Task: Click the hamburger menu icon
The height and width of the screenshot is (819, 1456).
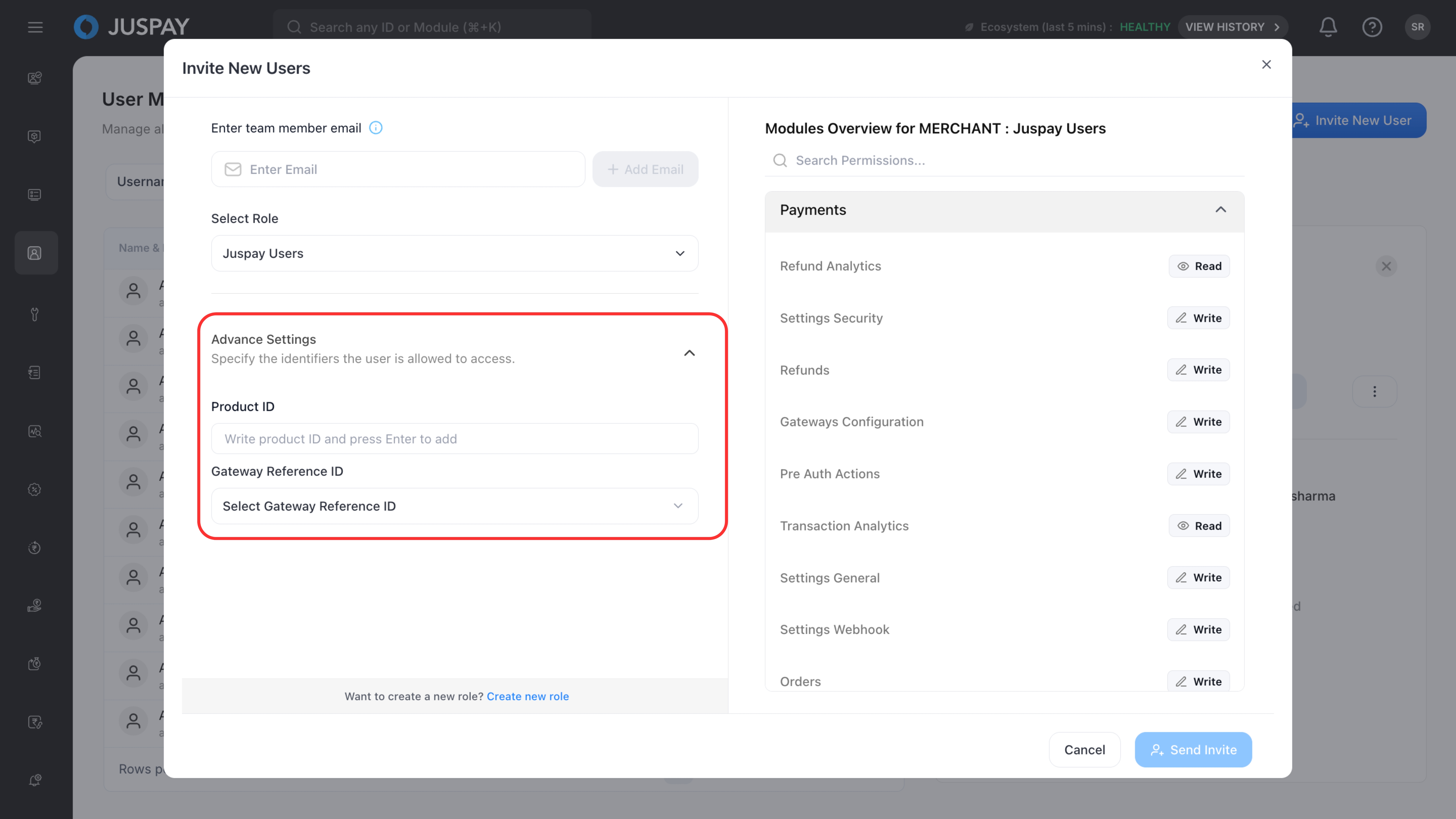Action: click(35, 26)
